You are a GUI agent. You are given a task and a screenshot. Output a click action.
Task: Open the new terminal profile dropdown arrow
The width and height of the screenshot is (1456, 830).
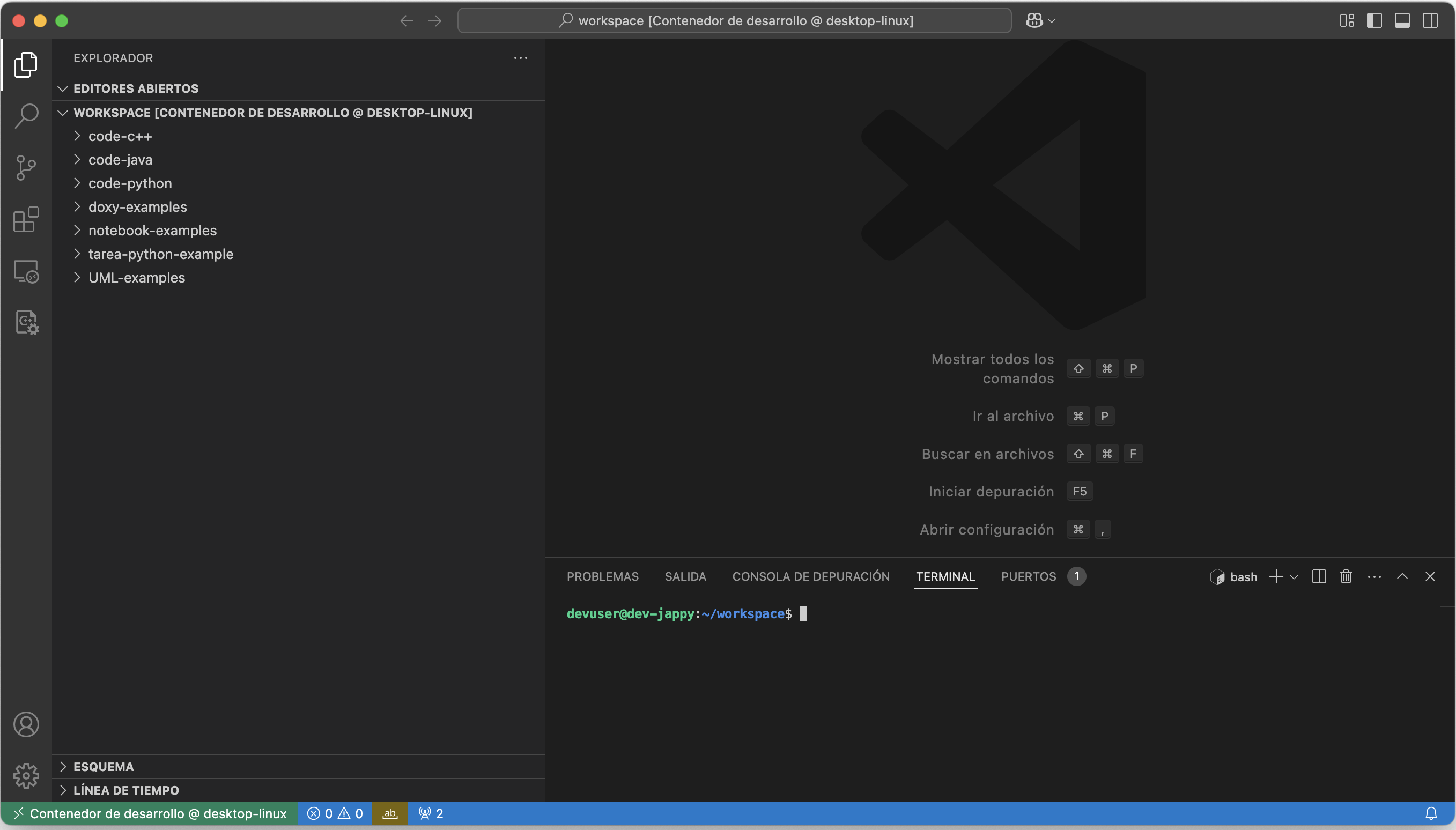click(x=1294, y=577)
